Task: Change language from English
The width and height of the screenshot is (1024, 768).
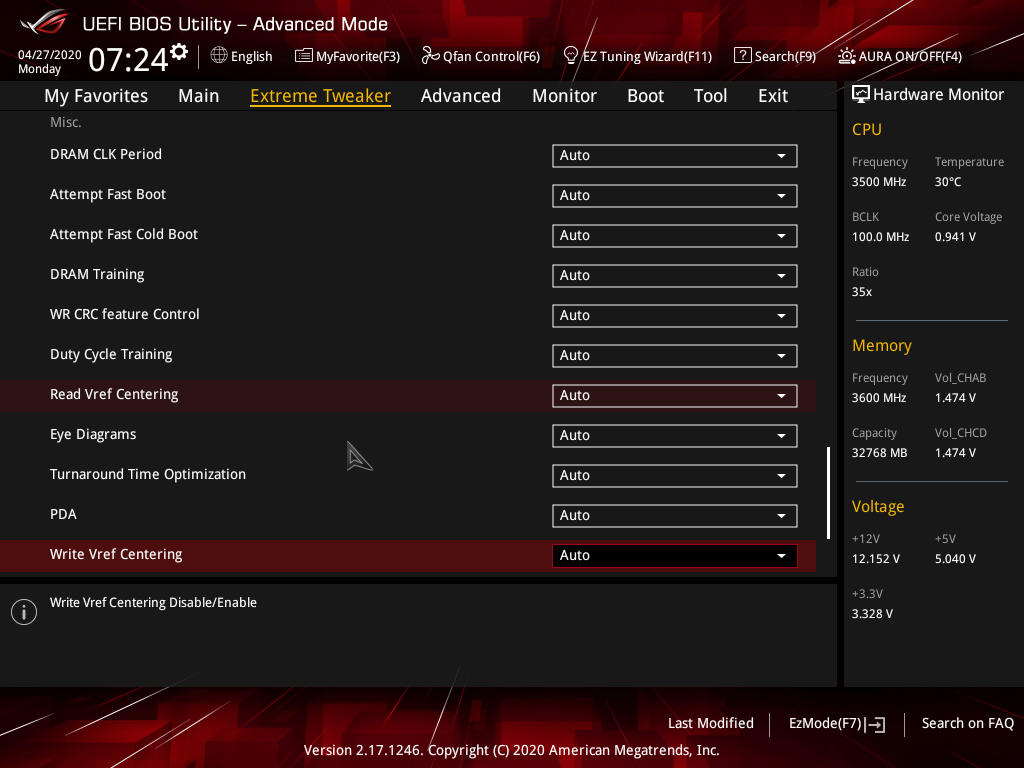Action: (251, 56)
